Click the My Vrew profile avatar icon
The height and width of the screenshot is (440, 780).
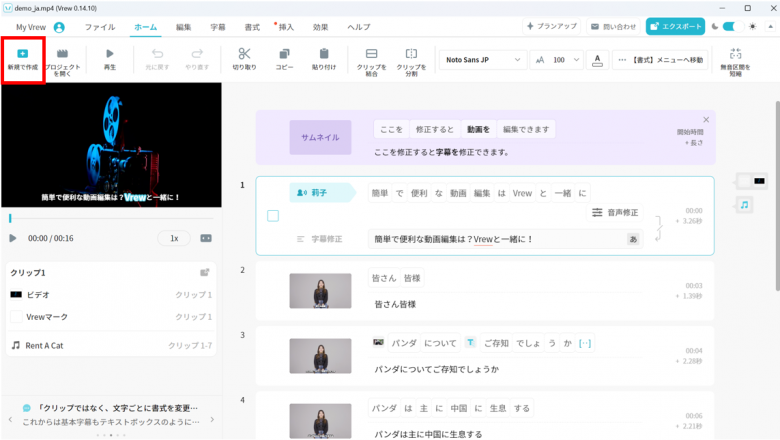point(59,27)
